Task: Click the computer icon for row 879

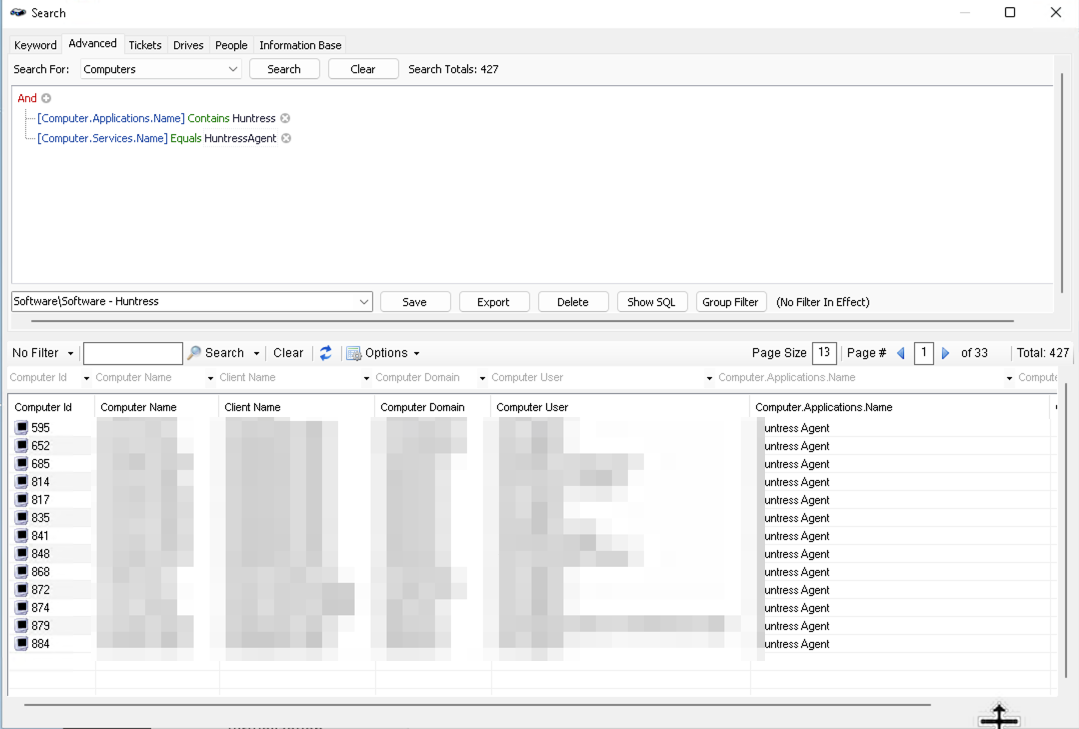Action: coord(21,625)
